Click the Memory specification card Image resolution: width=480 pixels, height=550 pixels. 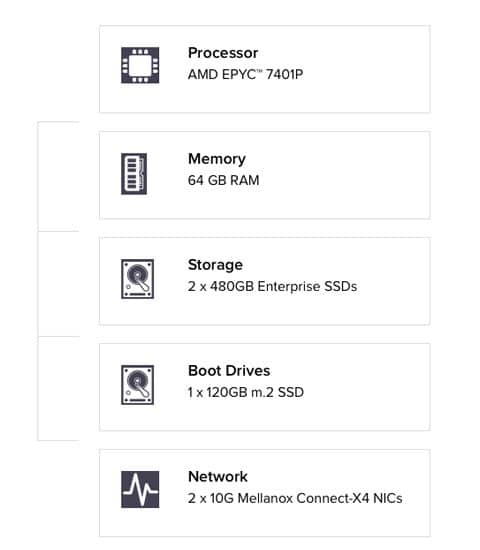(x=265, y=175)
